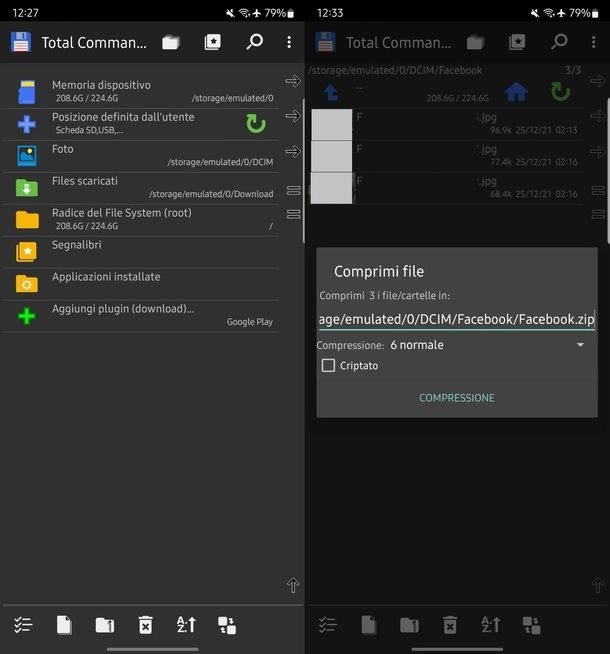Open Radice del File System (root)
This screenshot has width=610, height=654.
point(141,219)
